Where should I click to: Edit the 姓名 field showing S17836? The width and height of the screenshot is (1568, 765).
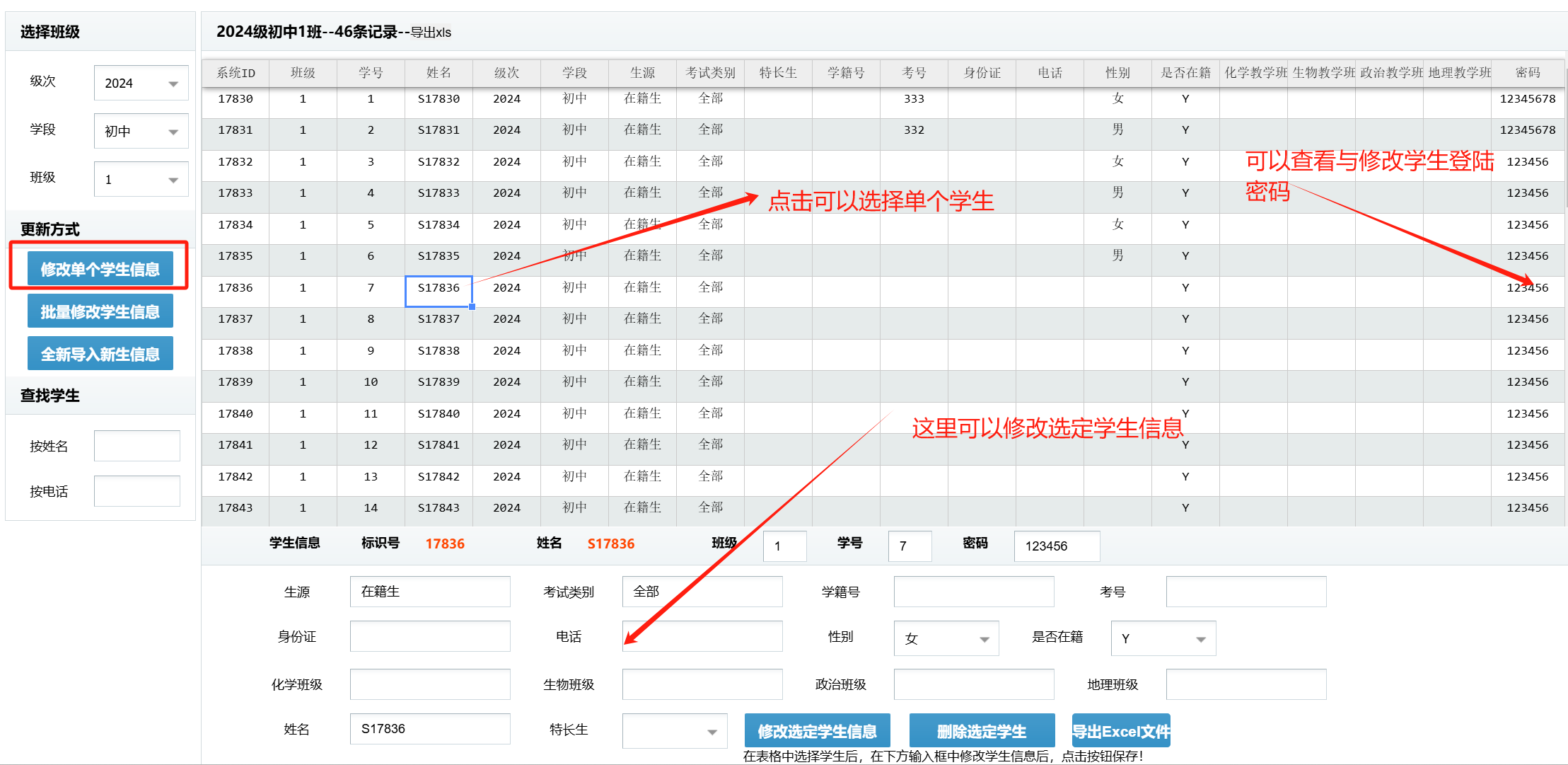point(430,729)
